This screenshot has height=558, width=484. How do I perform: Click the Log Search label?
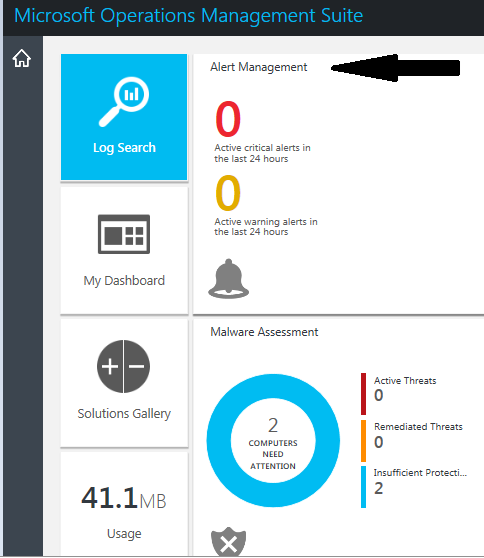tap(124, 147)
